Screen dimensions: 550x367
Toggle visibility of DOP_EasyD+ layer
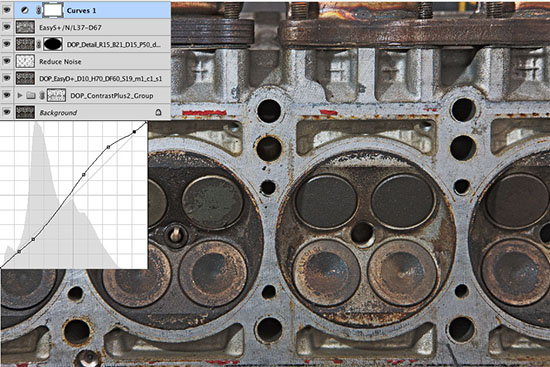point(7,78)
